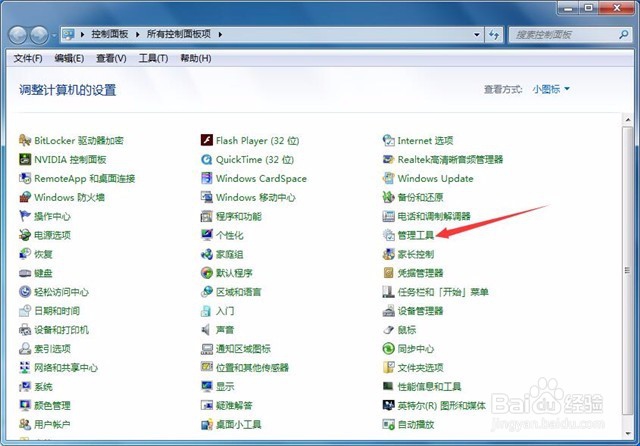Screen dimensions: 640x446
Task: Click the 程序和功能 icon
Action: point(207,216)
